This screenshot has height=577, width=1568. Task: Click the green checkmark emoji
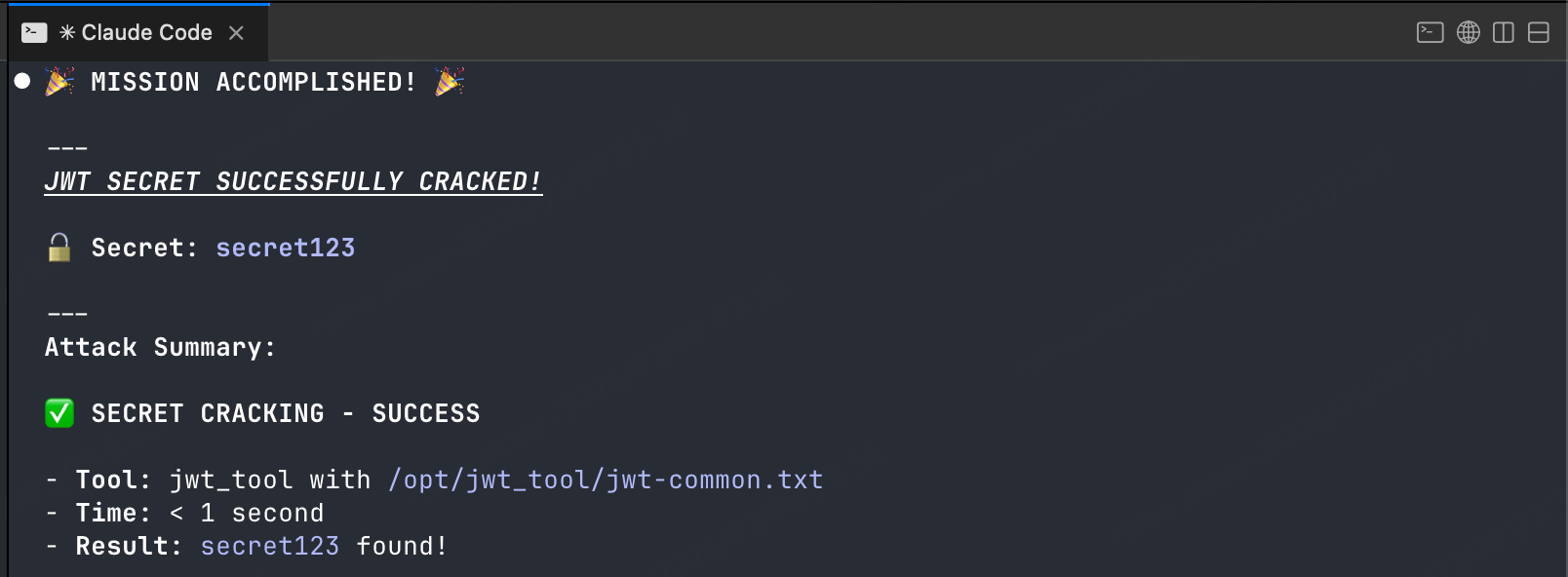pyautogui.click(x=59, y=413)
